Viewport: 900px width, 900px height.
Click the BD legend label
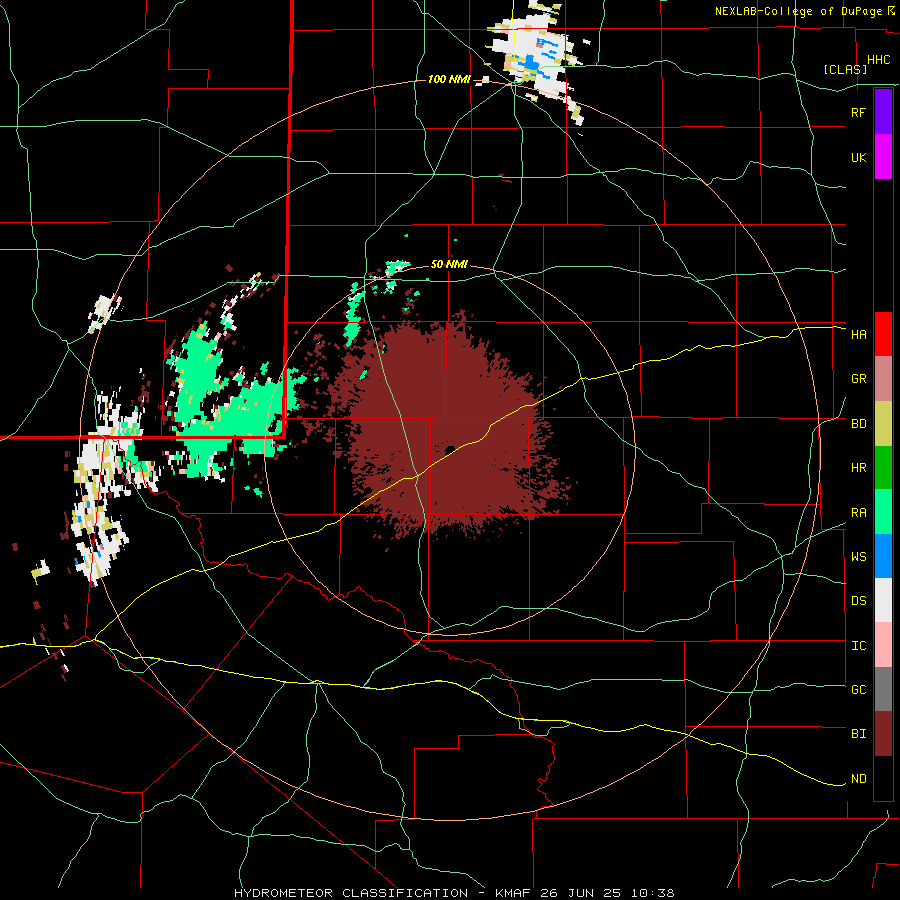tap(858, 424)
